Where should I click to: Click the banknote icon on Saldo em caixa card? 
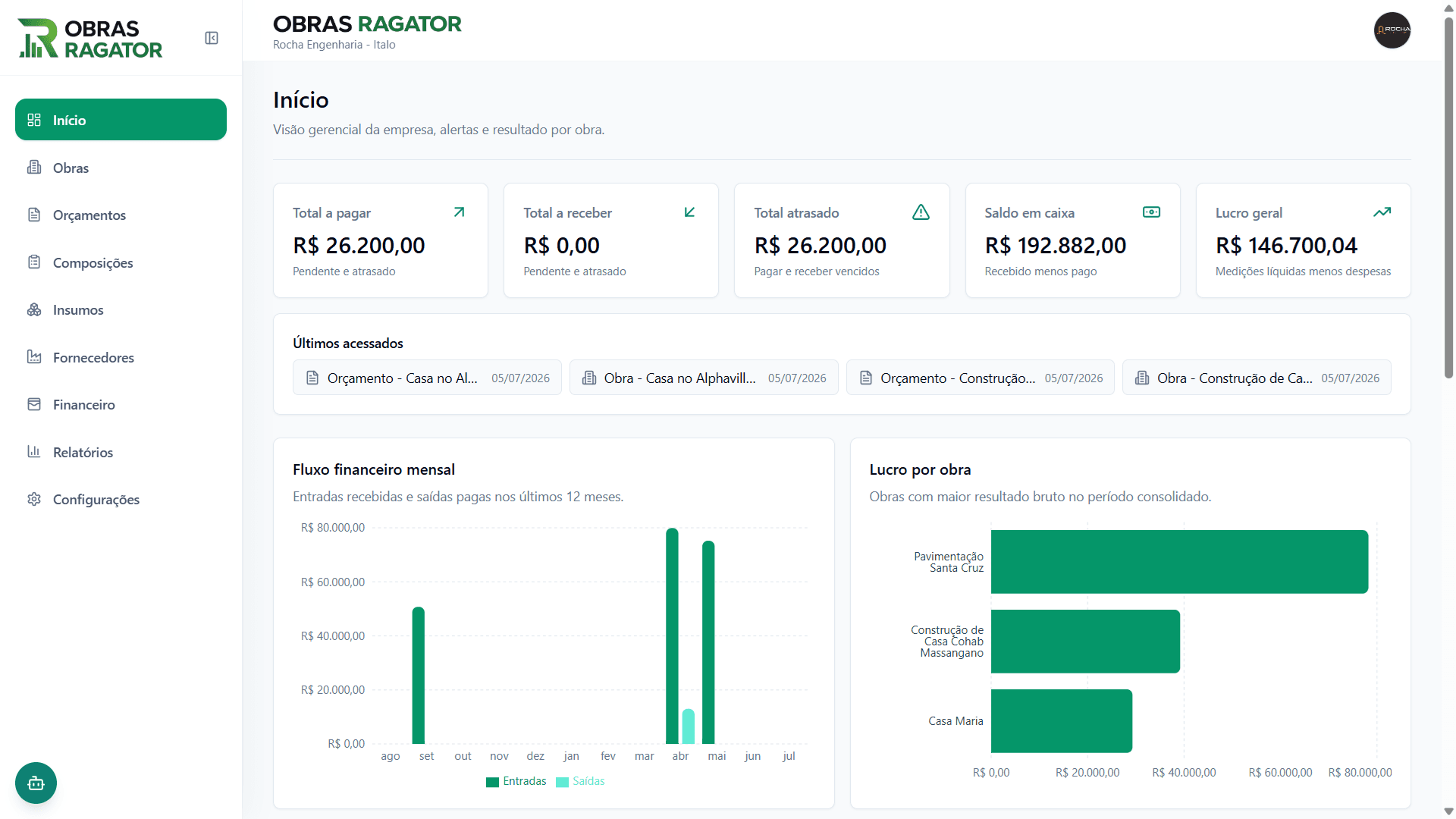coord(1151,212)
